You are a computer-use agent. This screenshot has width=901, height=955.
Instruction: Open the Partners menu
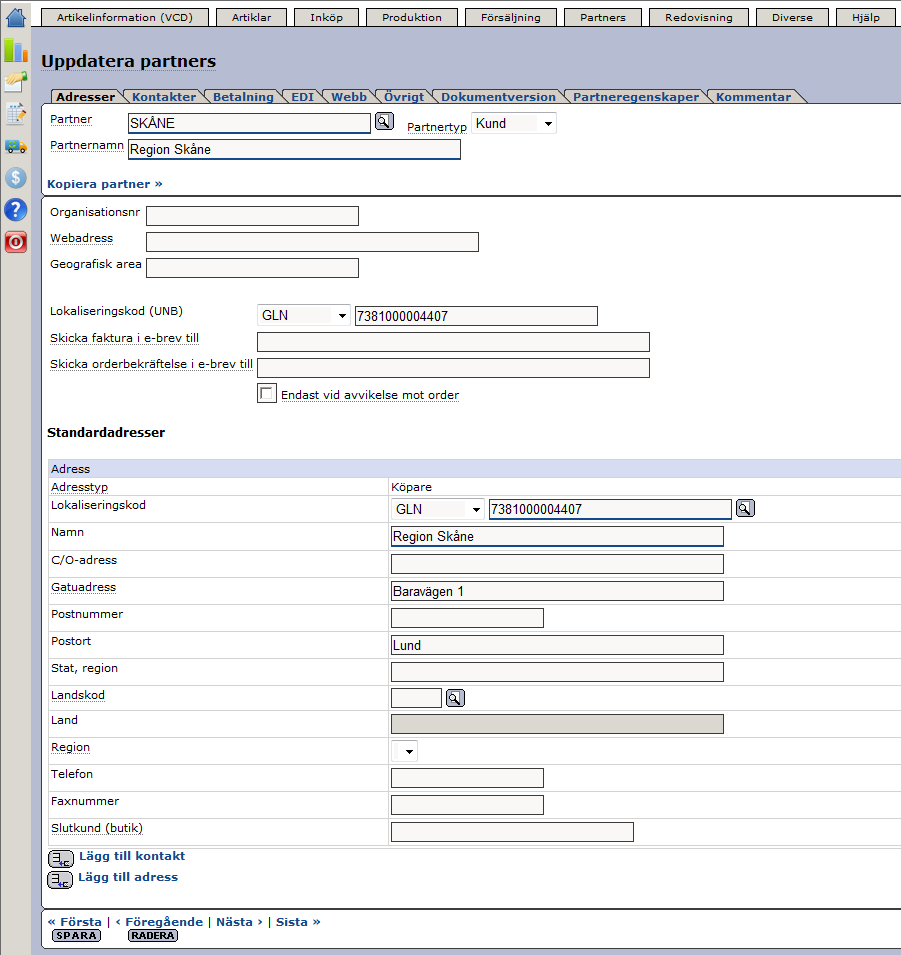coord(602,17)
